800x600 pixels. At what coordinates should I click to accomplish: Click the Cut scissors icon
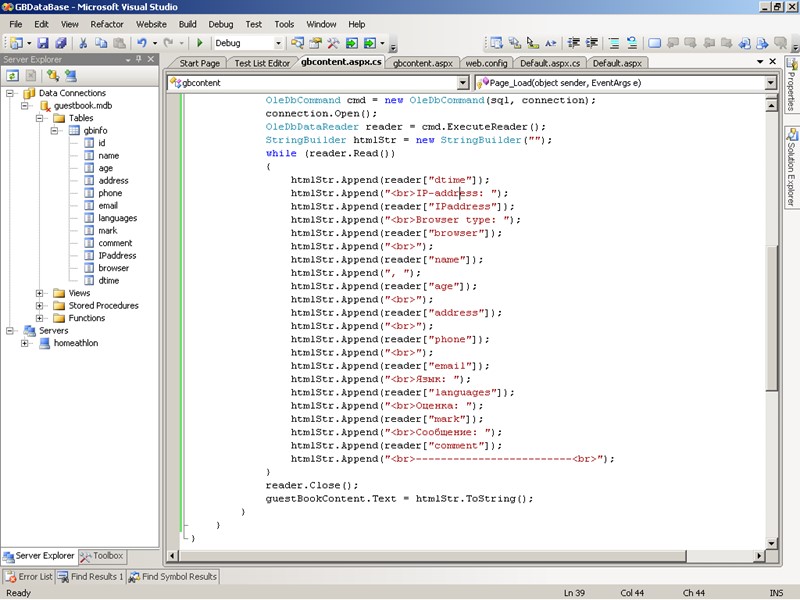tap(84, 43)
